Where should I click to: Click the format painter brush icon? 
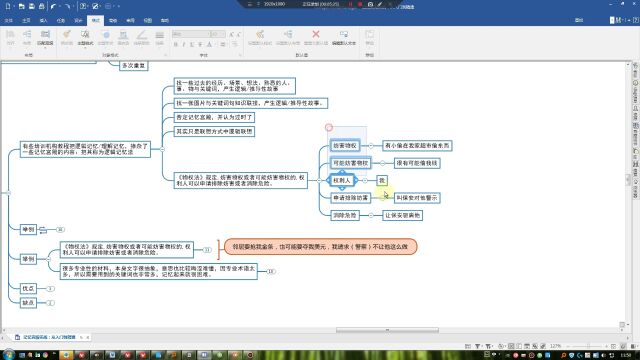[67, 34]
